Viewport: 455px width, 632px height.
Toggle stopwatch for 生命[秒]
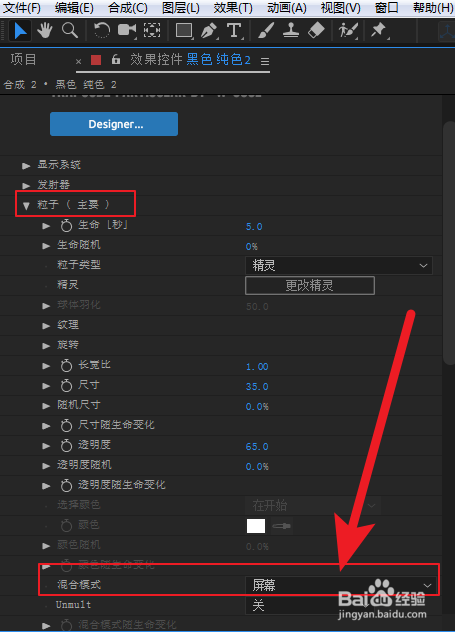coord(66,226)
